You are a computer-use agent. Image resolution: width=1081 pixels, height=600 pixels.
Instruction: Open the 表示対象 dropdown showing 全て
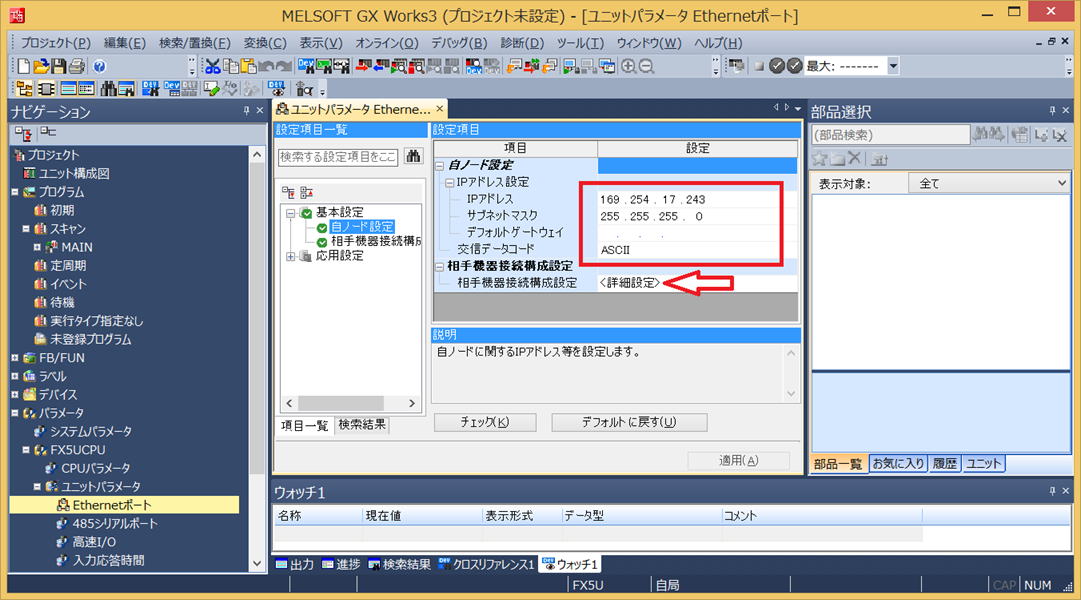[989, 183]
